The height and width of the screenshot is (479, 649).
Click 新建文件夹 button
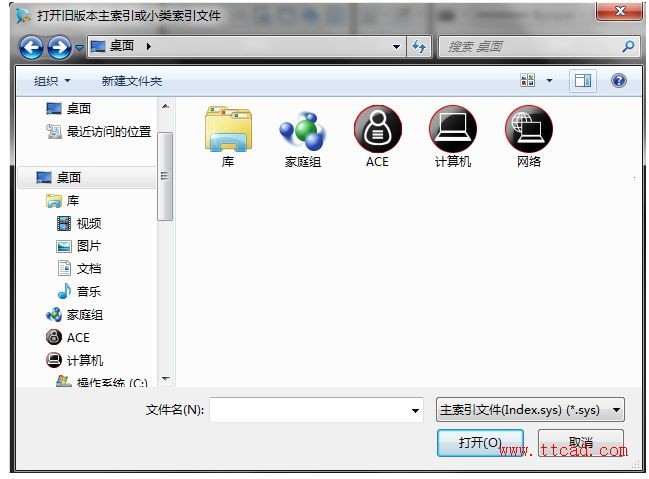click(132, 81)
